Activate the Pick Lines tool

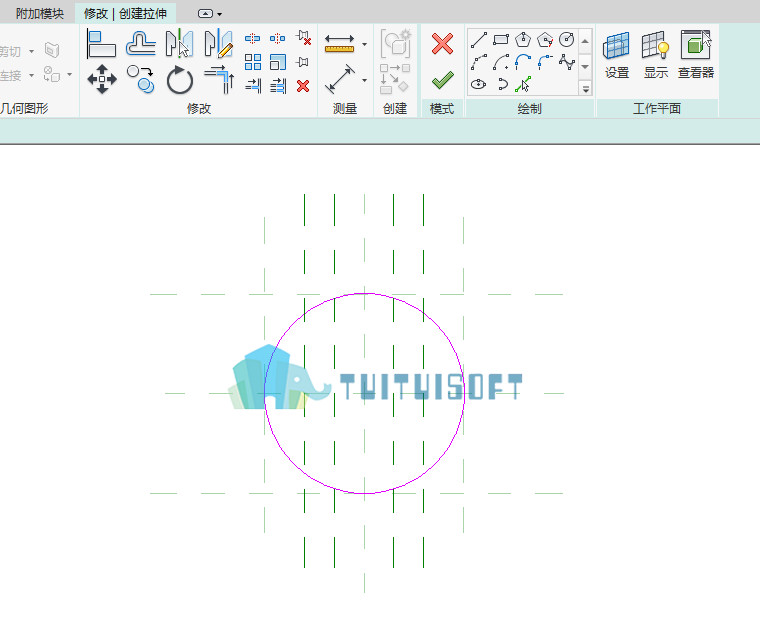pos(523,84)
